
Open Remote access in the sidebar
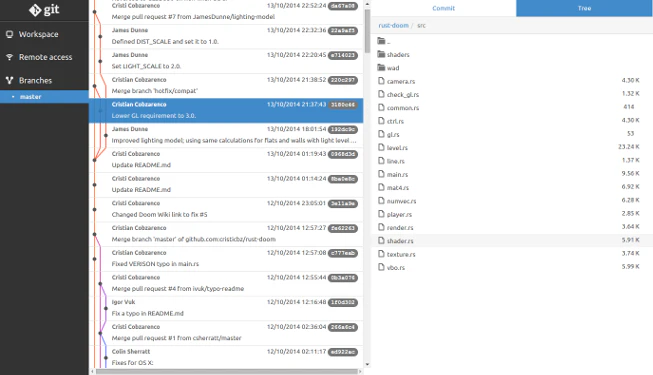(44, 57)
